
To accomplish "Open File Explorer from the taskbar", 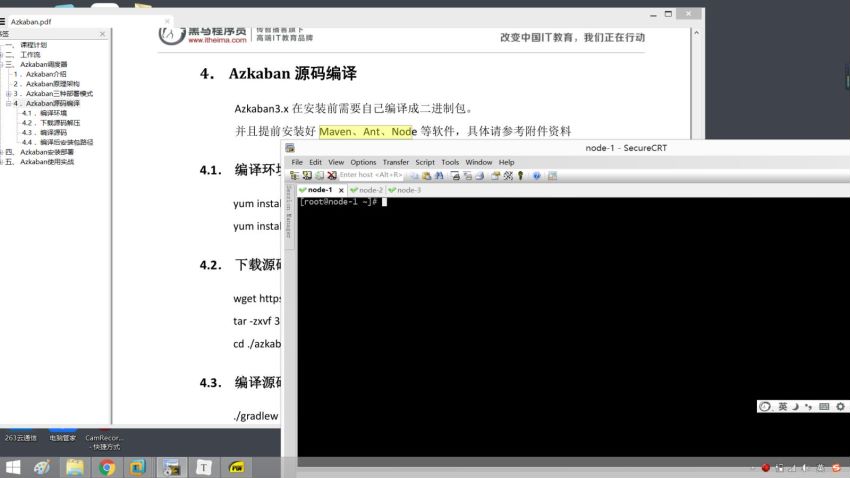I will point(75,466).
